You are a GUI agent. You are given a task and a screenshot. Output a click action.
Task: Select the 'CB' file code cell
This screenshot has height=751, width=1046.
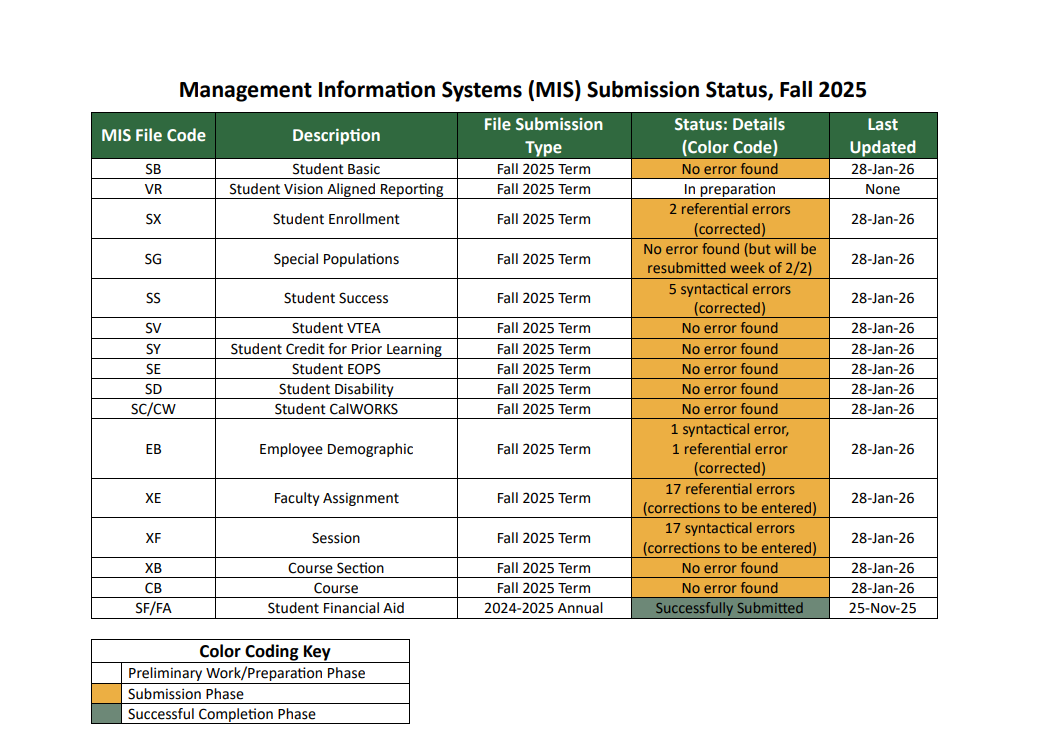click(x=153, y=588)
